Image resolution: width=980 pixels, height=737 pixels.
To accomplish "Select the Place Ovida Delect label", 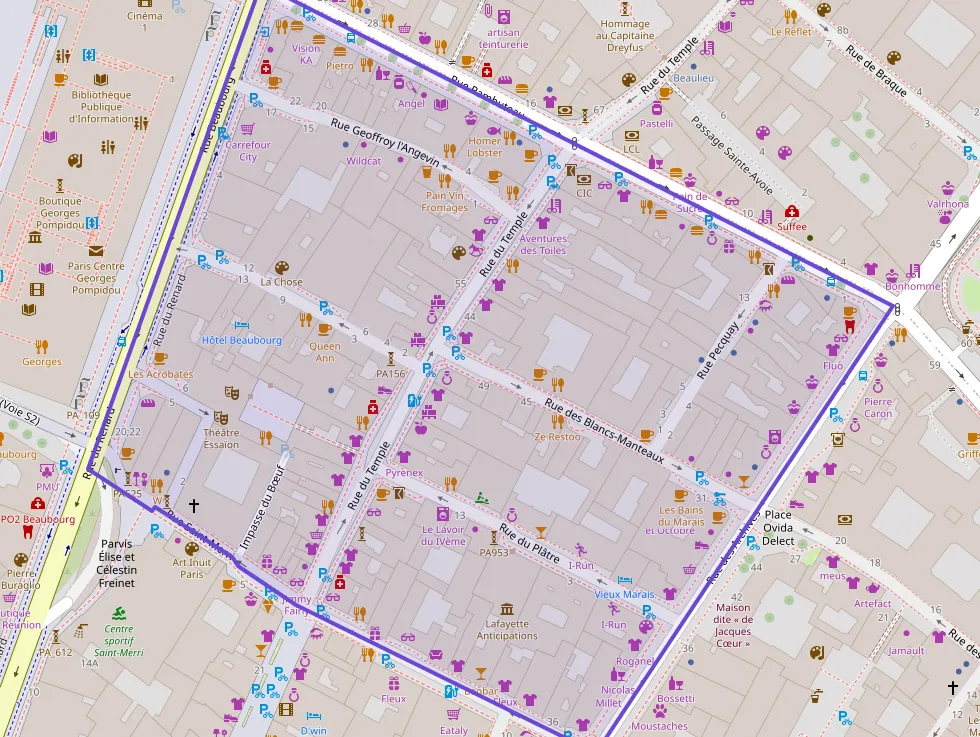I will pyautogui.click(x=778, y=527).
